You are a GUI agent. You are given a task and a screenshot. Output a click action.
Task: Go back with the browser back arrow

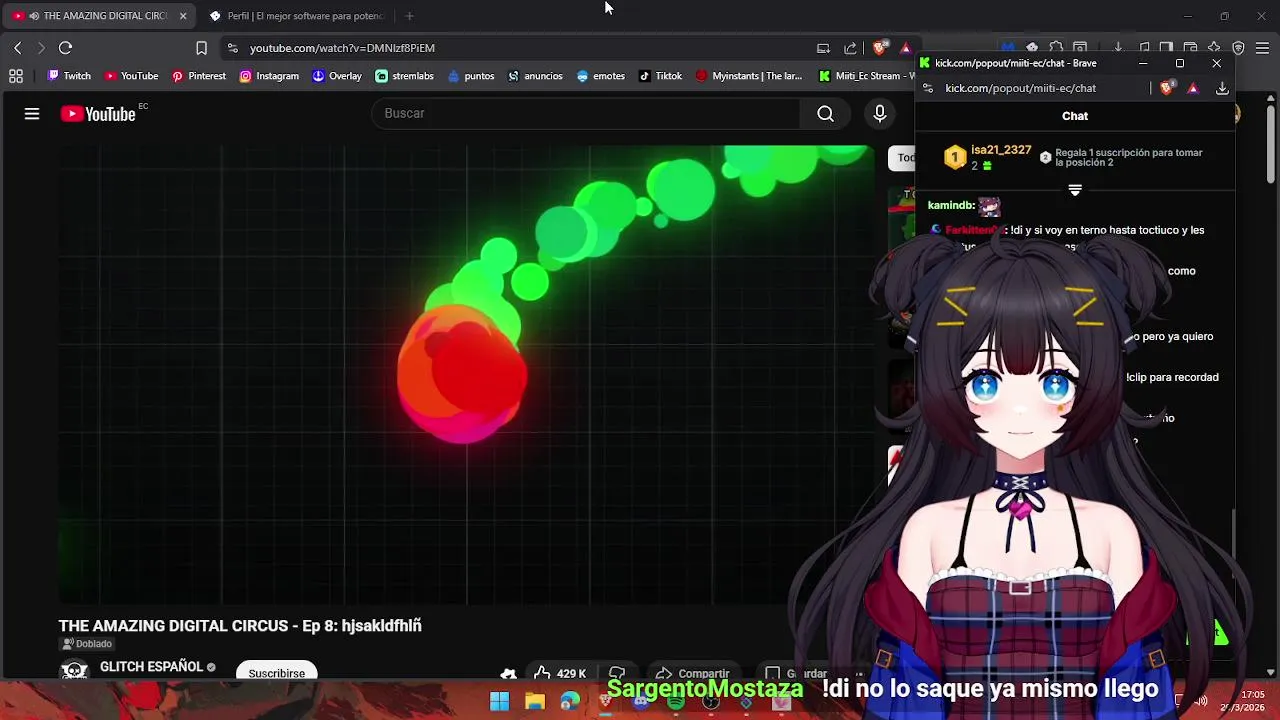(x=17, y=48)
